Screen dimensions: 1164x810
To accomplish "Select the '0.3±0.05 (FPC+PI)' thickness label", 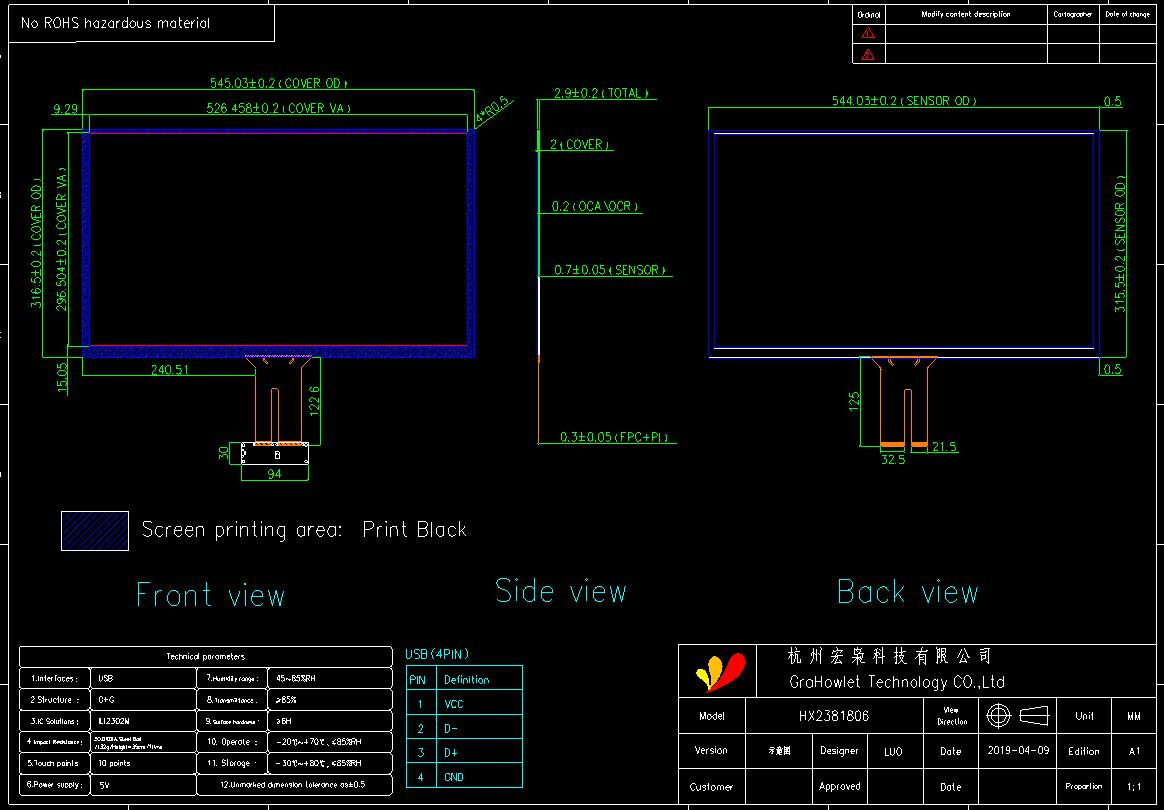I will point(614,437).
